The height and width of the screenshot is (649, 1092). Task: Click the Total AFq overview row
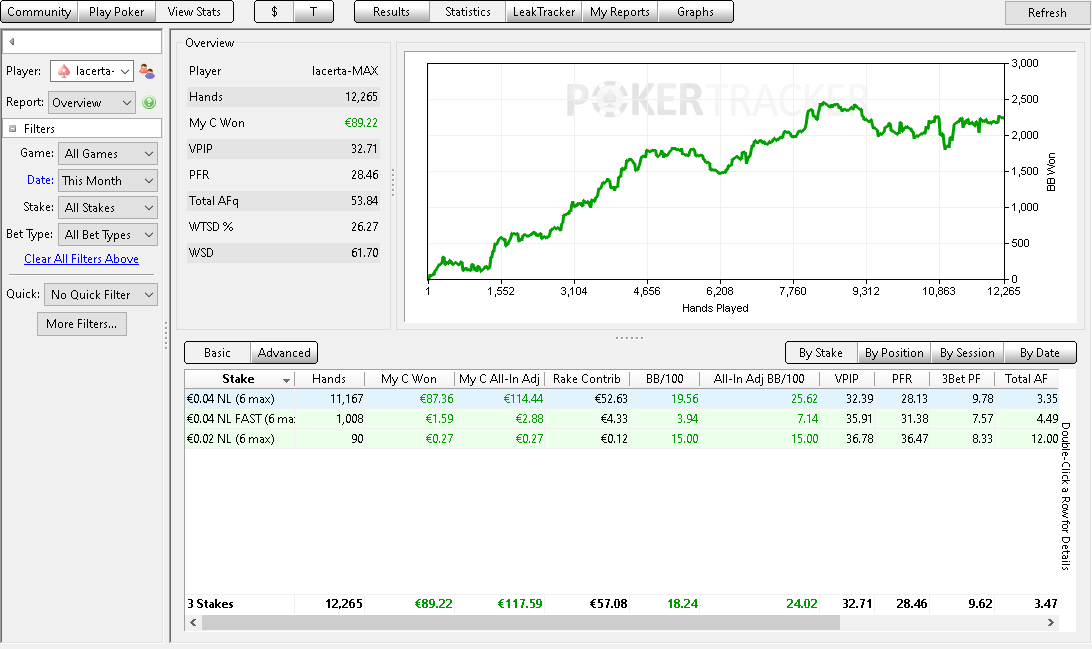(x=283, y=201)
